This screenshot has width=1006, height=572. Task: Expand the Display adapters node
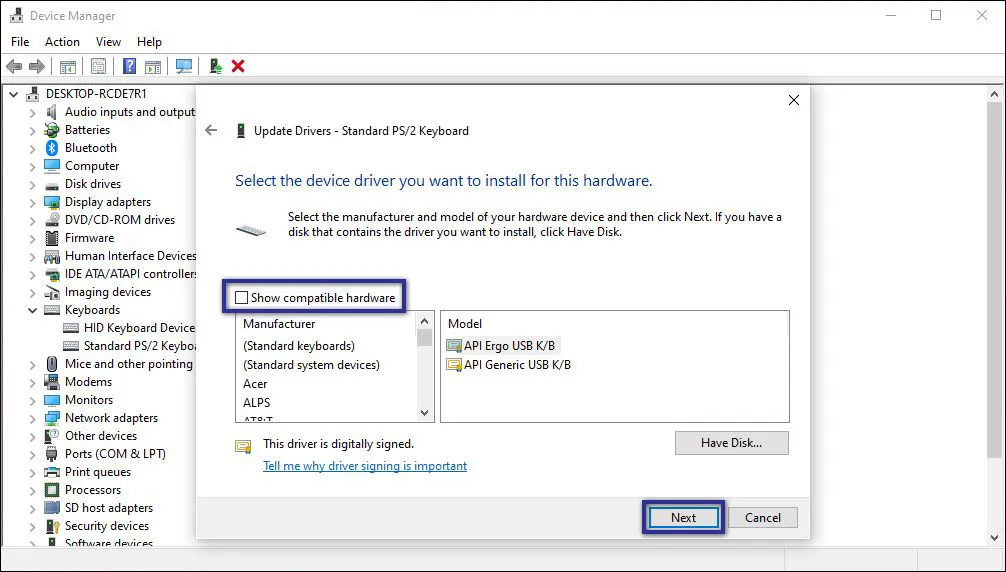coord(32,202)
